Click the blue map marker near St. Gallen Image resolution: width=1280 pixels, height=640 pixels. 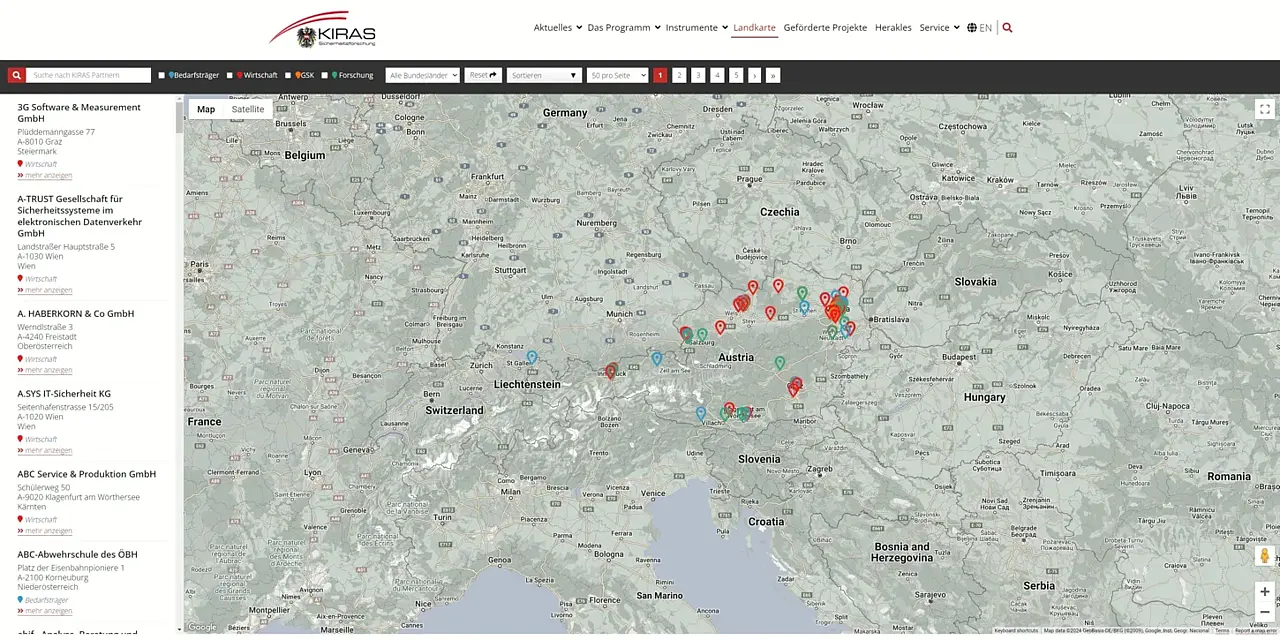532,357
